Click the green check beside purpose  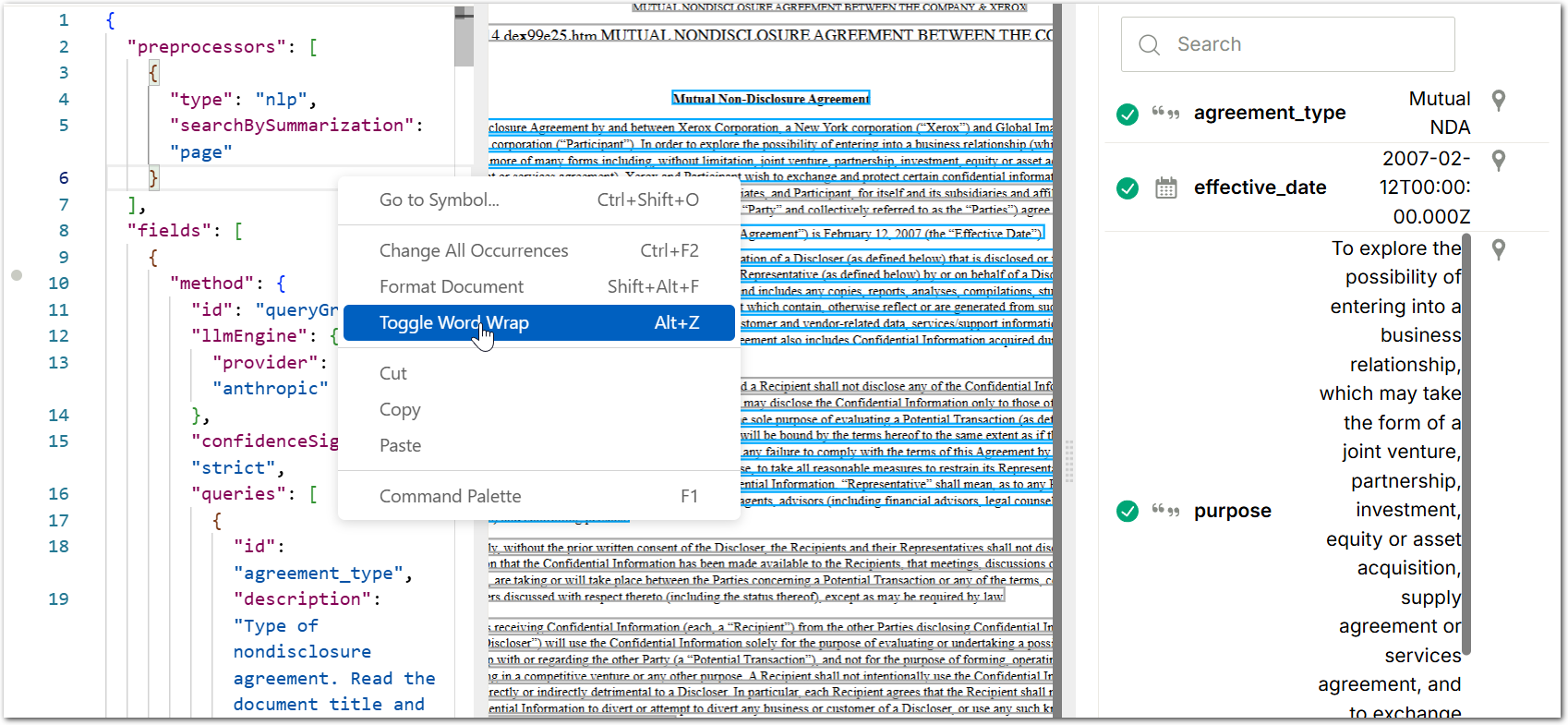[1128, 511]
